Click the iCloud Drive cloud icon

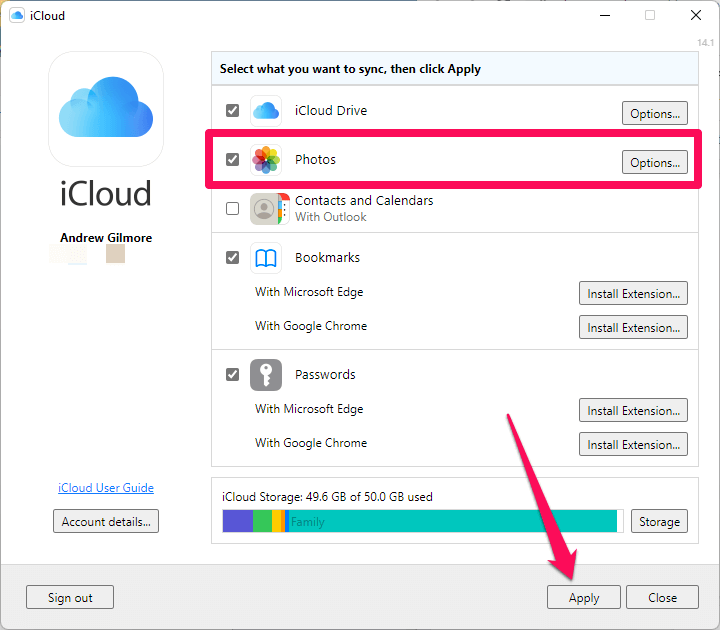click(x=266, y=111)
